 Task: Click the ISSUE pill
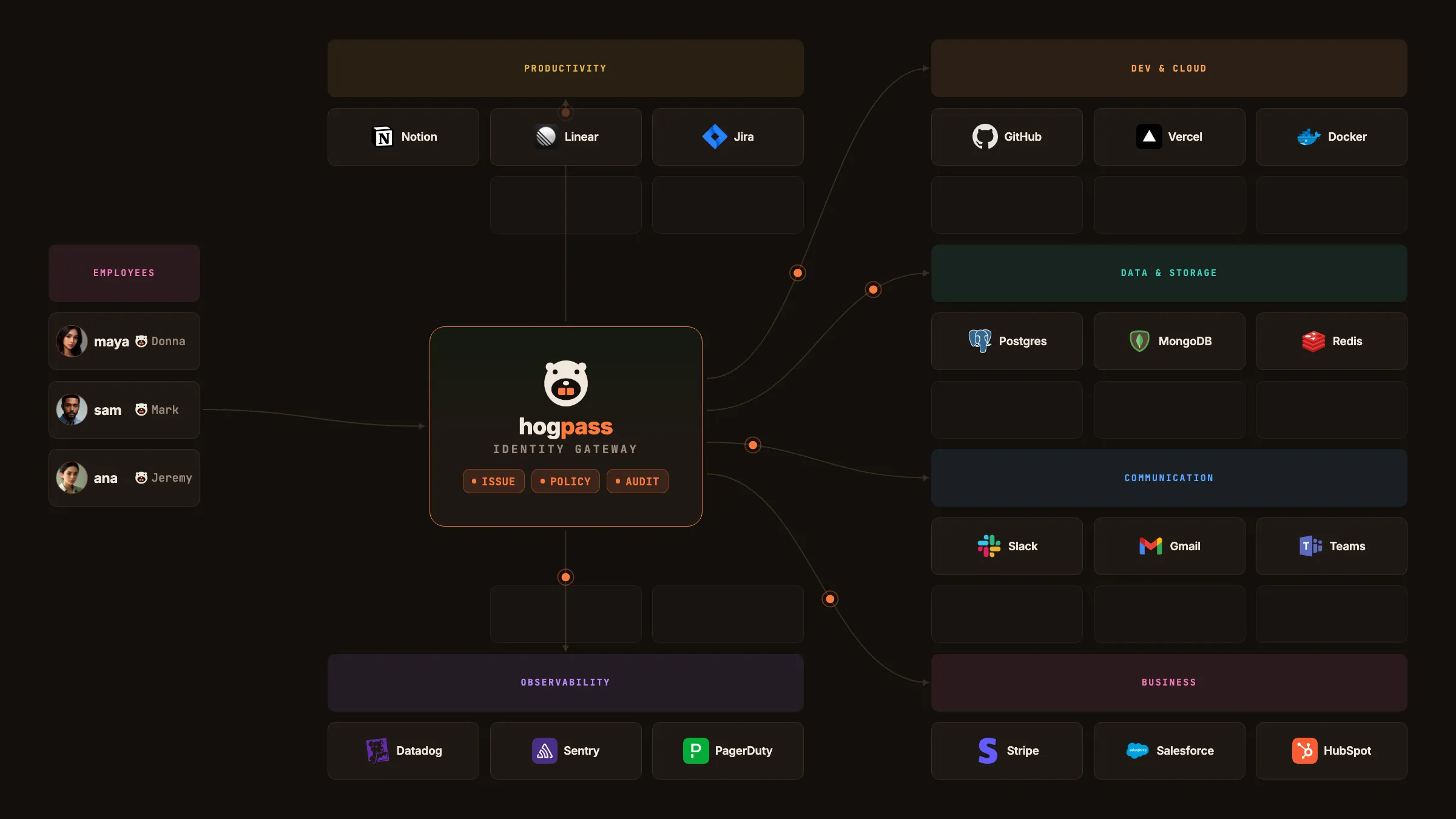pyautogui.click(x=494, y=481)
